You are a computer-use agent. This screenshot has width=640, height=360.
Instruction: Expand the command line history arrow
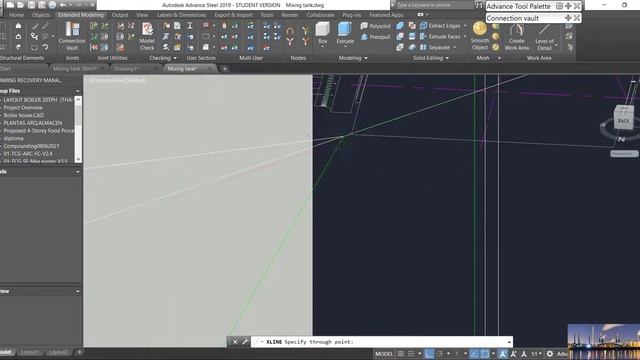(x=509, y=342)
